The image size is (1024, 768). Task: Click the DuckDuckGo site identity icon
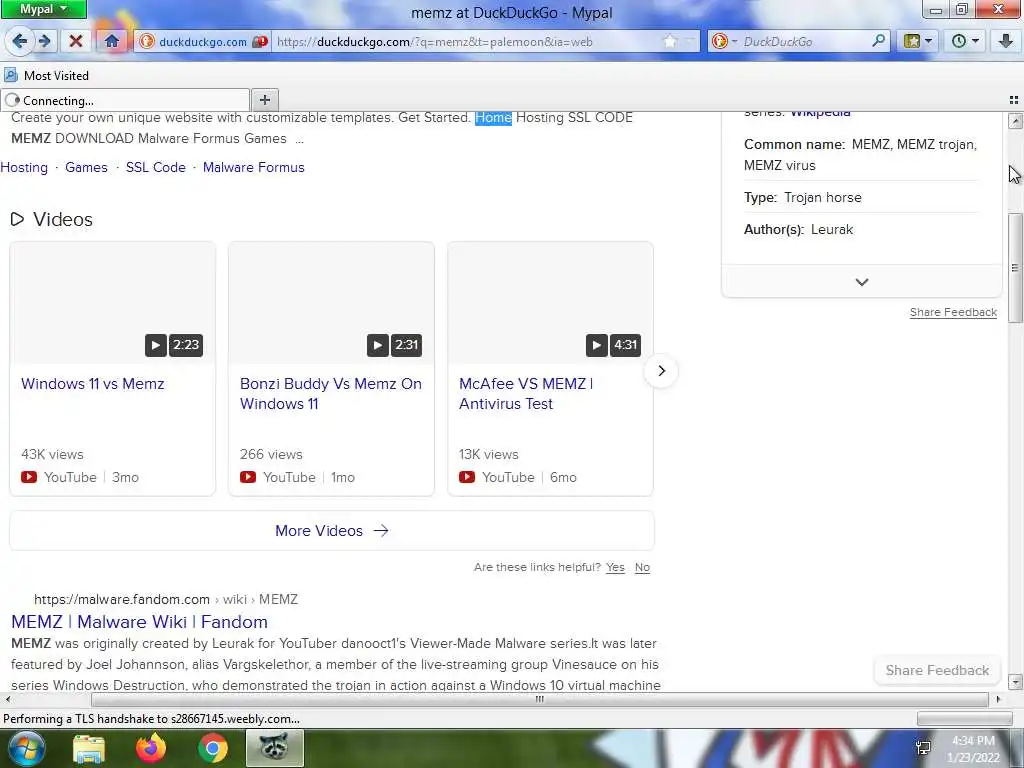click(x=147, y=41)
